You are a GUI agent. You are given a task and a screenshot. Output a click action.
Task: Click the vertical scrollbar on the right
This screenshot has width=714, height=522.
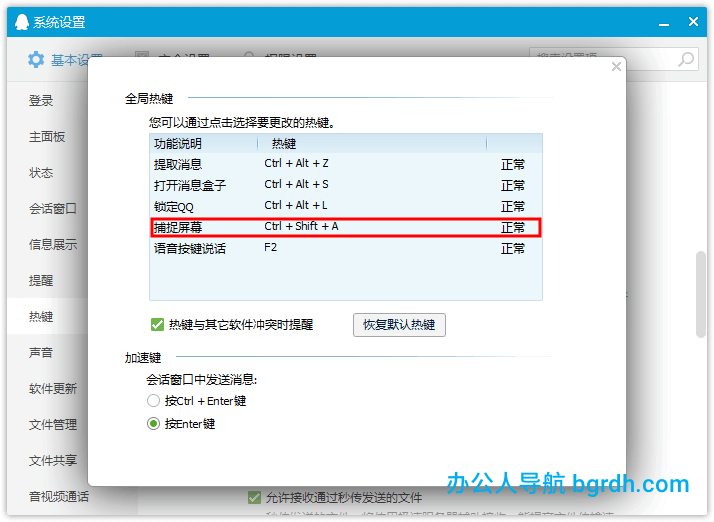[701, 290]
